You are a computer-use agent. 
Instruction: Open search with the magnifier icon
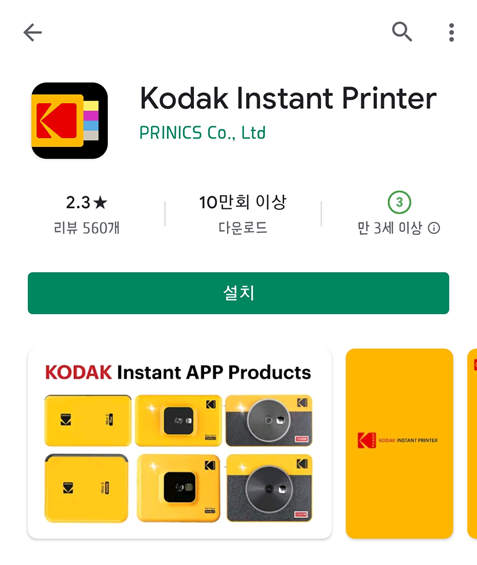coord(402,32)
